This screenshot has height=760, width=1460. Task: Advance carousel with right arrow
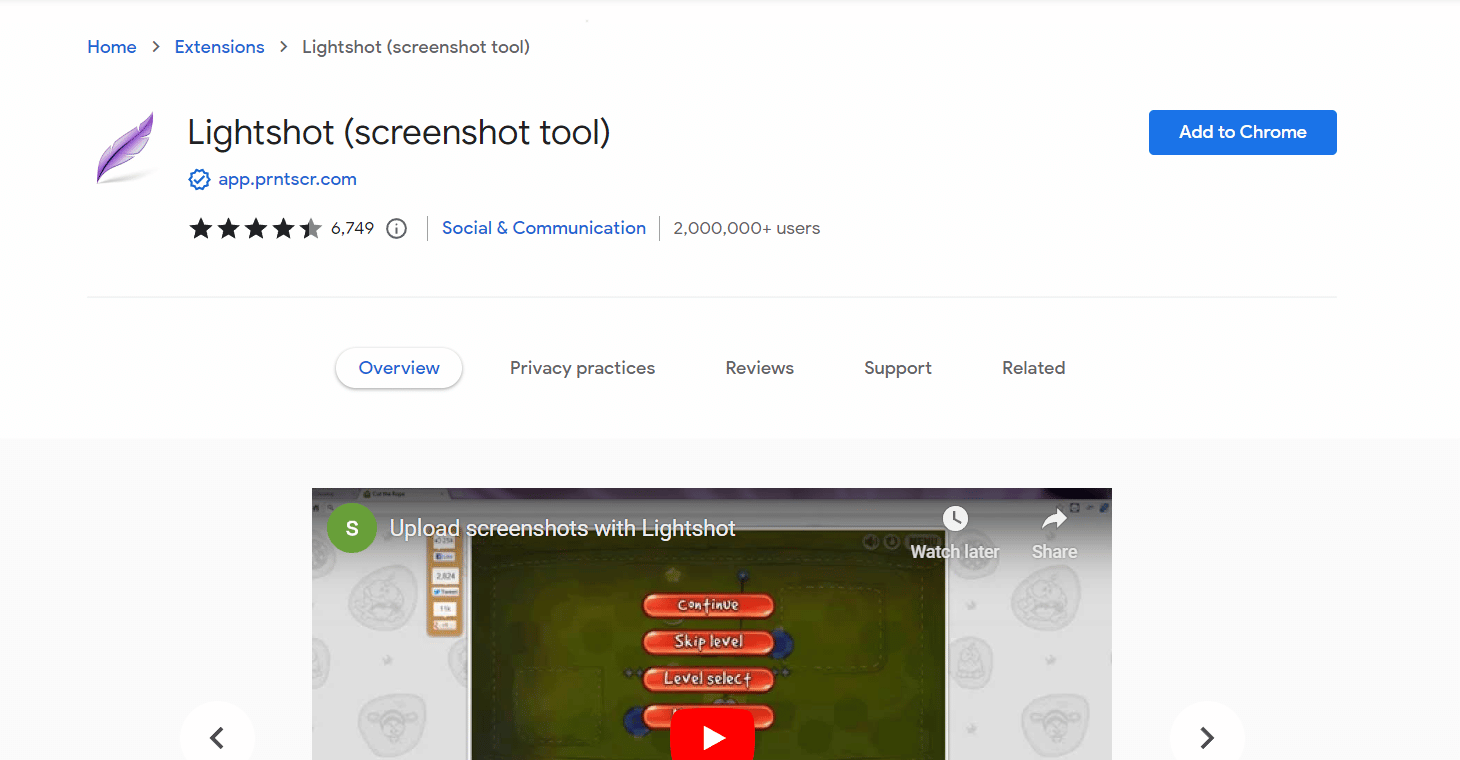1207,737
